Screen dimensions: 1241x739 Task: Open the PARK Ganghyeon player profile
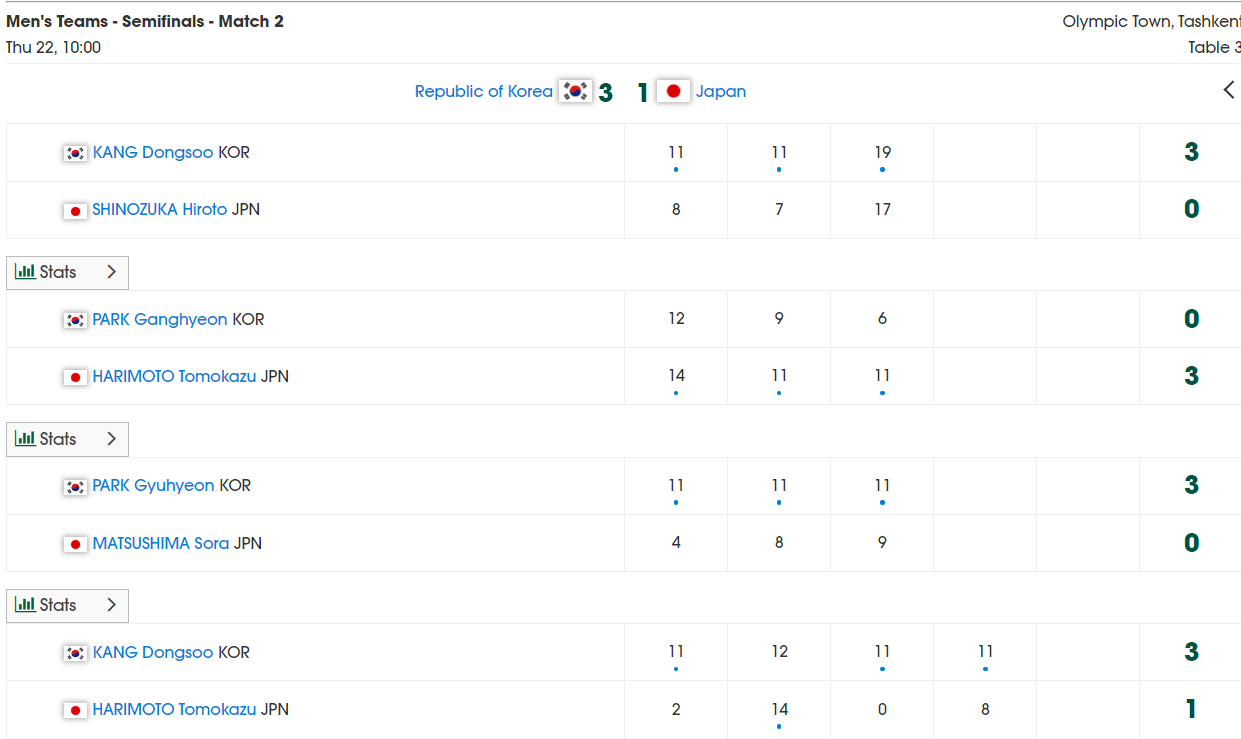[x=160, y=320]
